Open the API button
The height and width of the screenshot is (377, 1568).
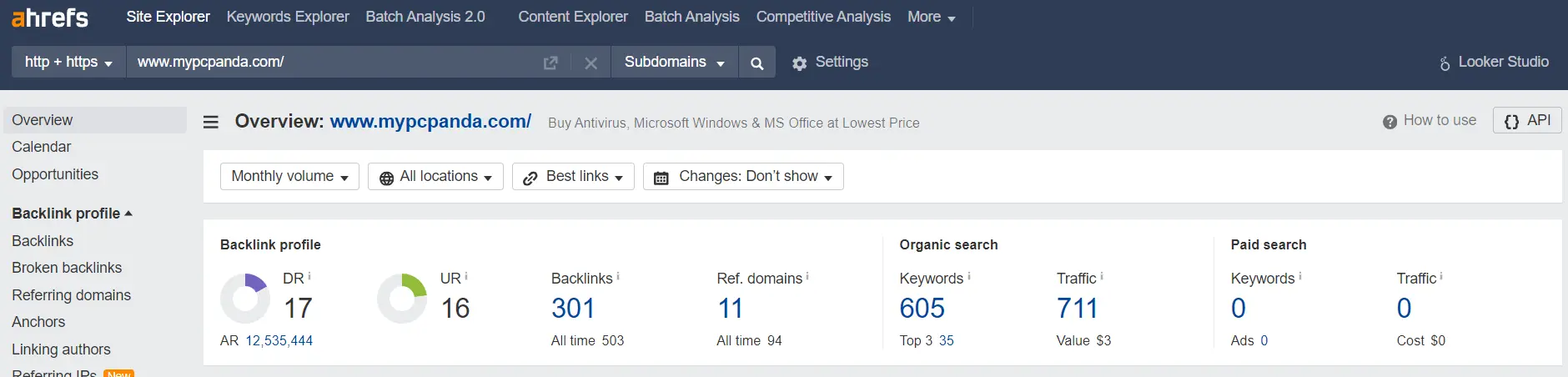click(x=1527, y=121)
